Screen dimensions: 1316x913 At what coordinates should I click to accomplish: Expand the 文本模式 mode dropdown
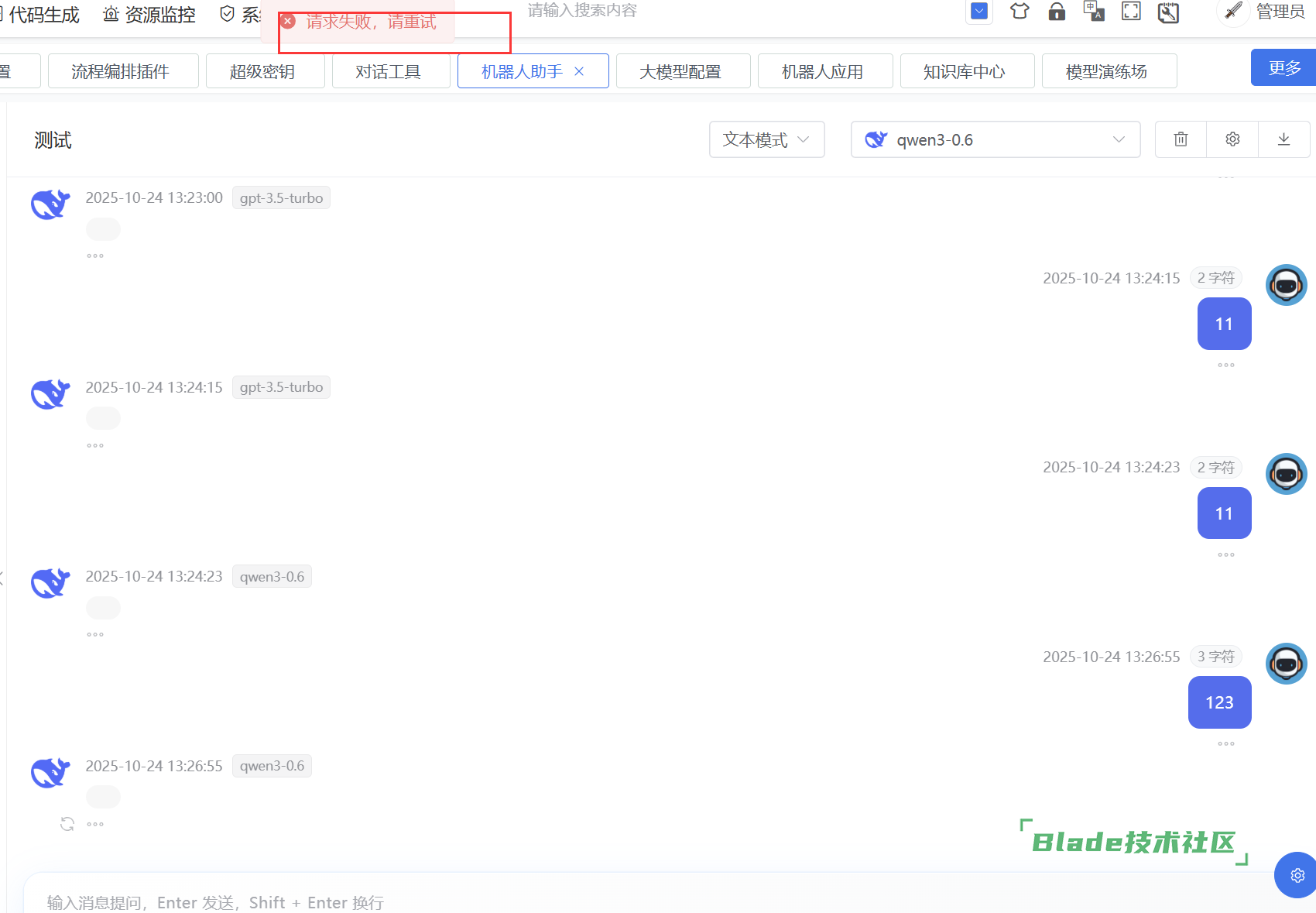(x=766, y=139)
